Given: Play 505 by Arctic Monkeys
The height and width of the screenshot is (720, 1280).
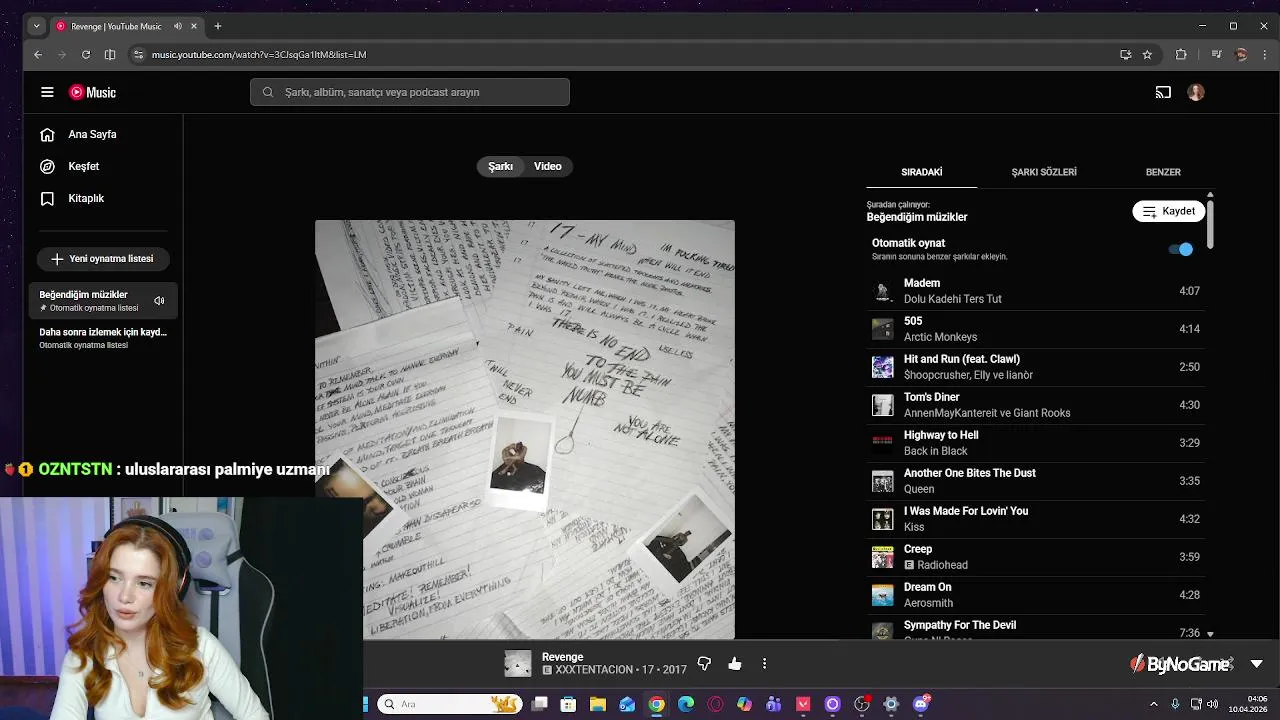Looking at the screenshot, I should 1035,329.
